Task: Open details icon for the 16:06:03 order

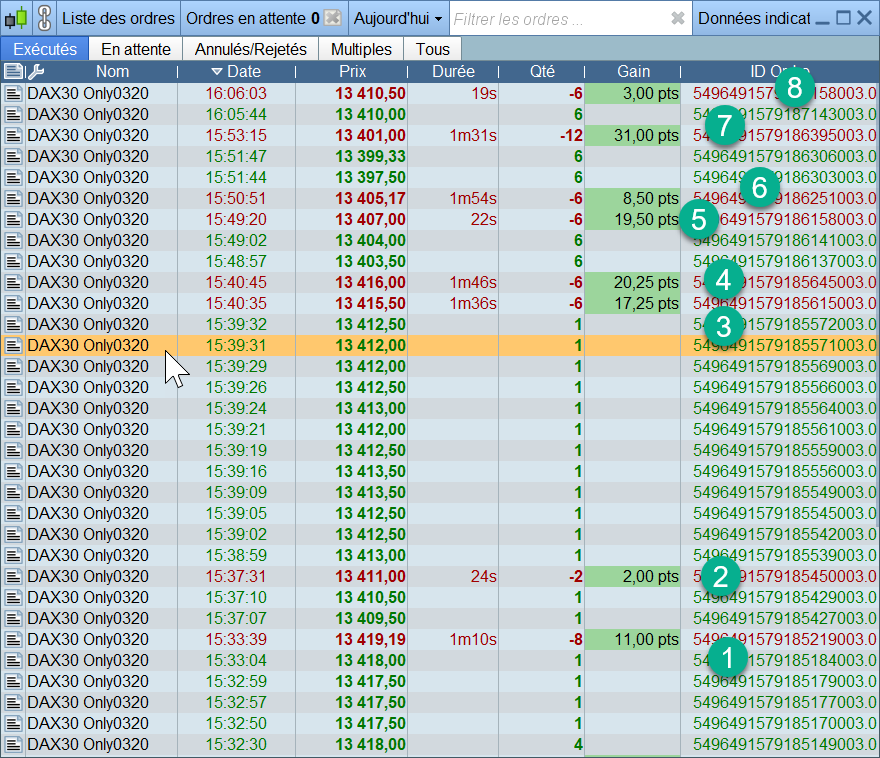Action: point(13,93)
